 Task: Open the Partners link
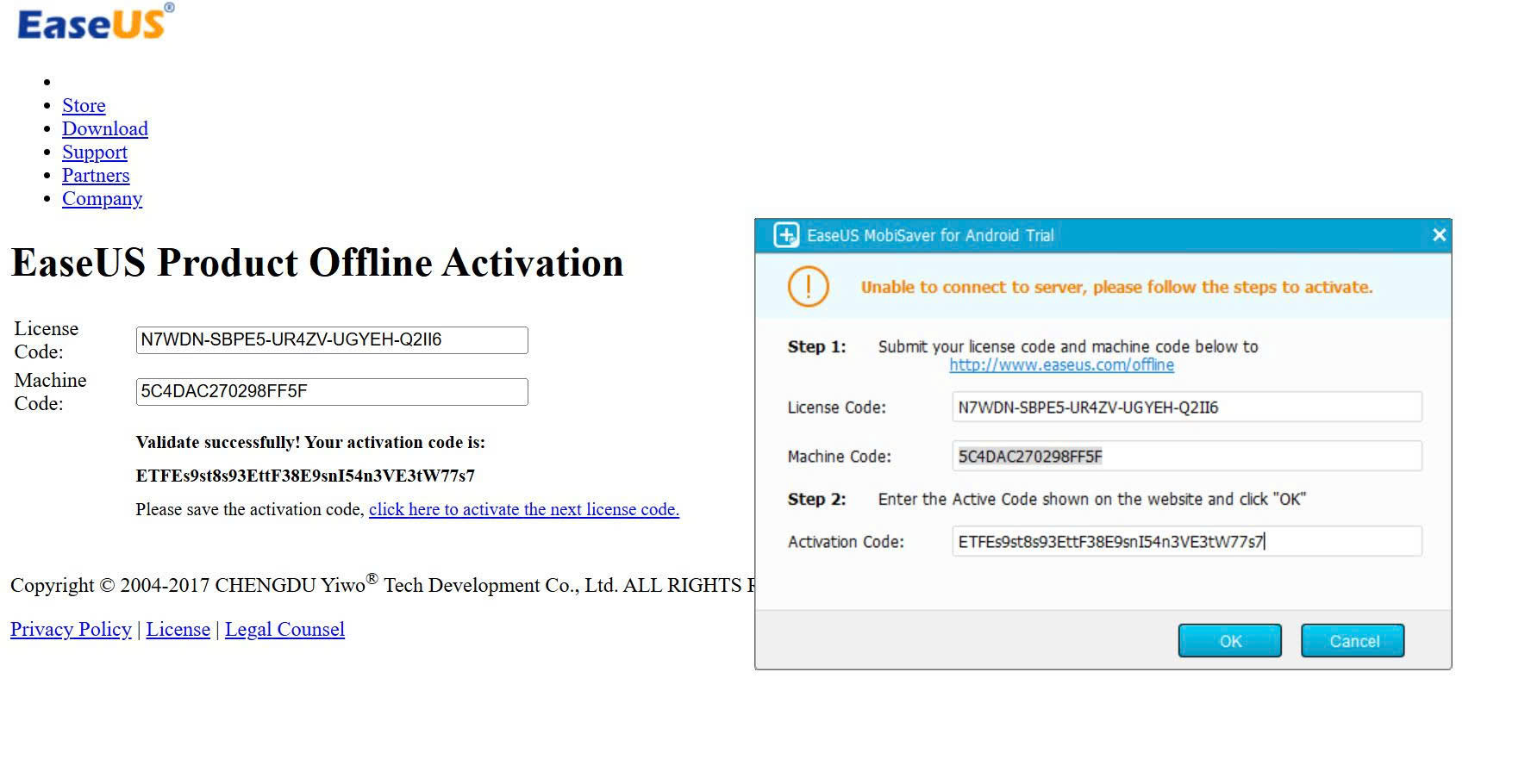click(96, 176)
